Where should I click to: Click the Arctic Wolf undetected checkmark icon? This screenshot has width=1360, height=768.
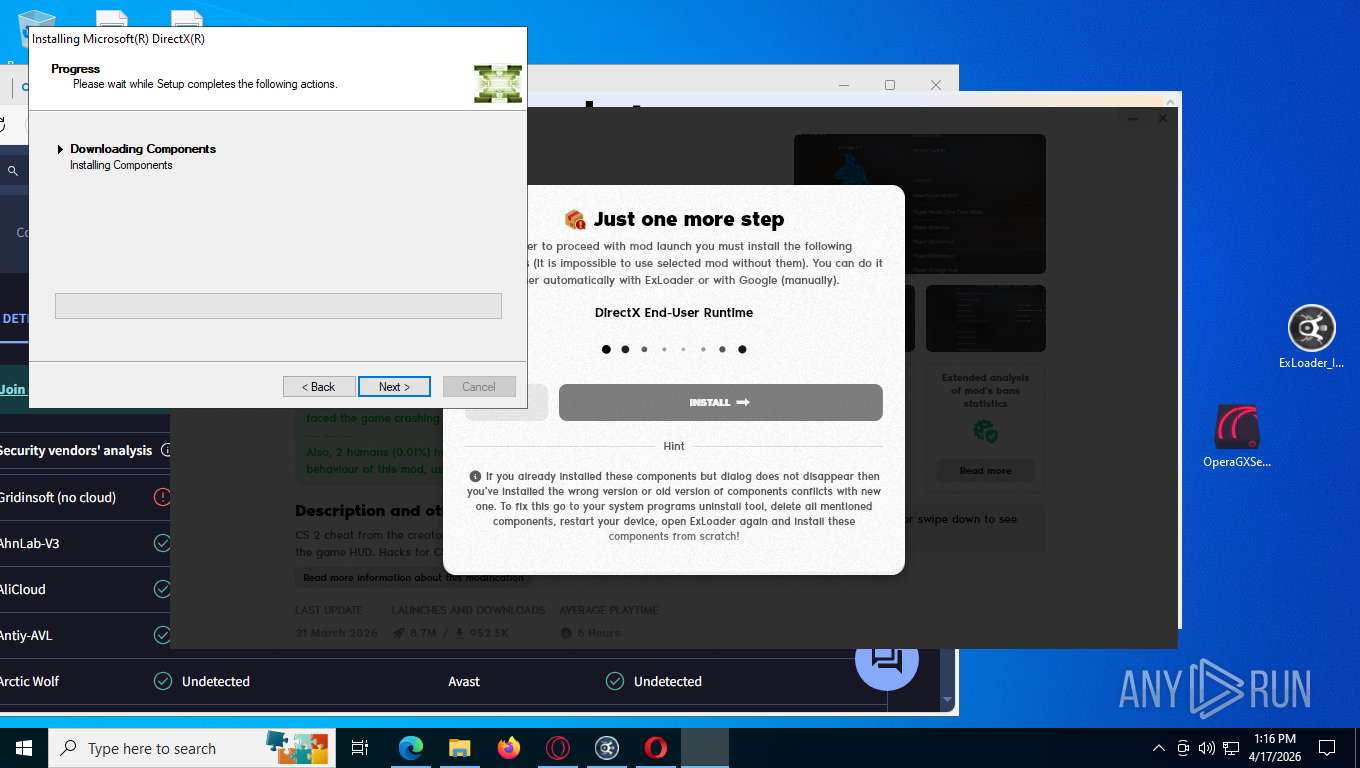point(163,681)
